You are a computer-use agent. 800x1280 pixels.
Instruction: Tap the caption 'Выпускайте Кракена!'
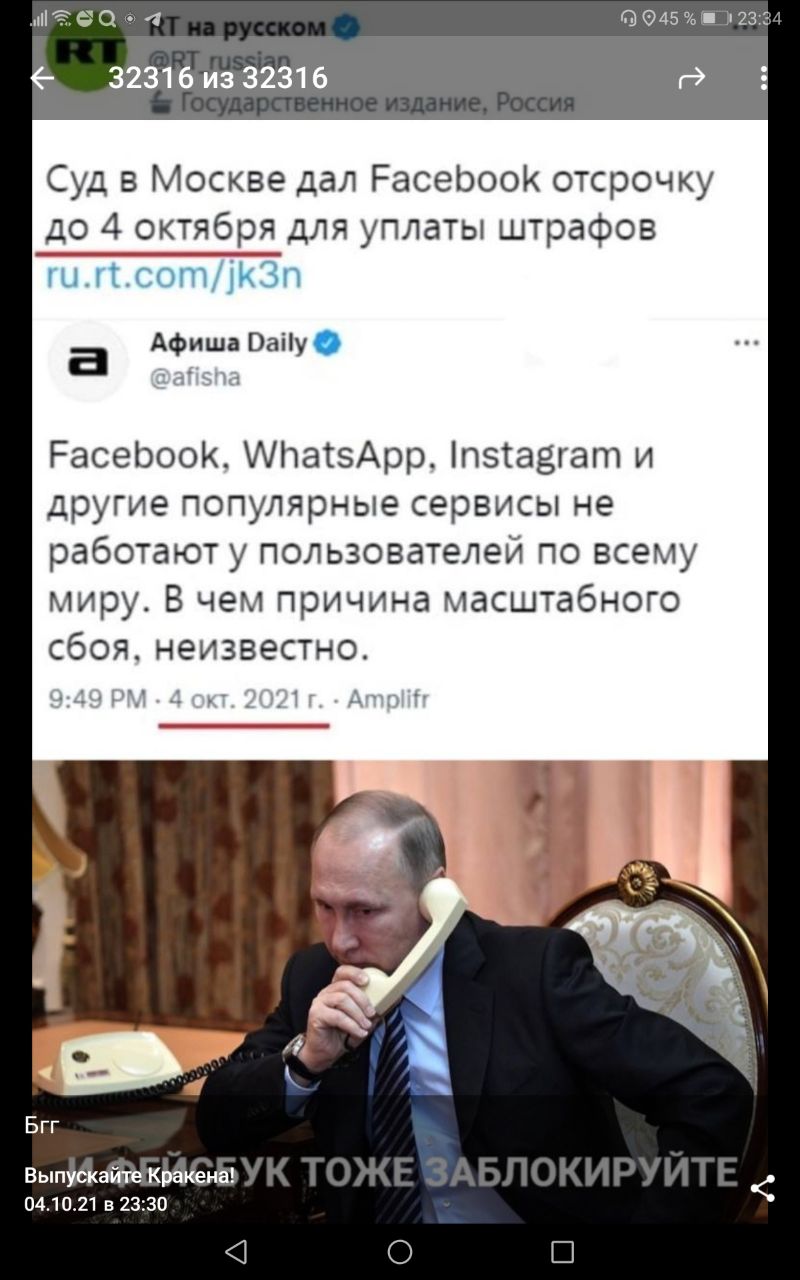click(130, 1175)
